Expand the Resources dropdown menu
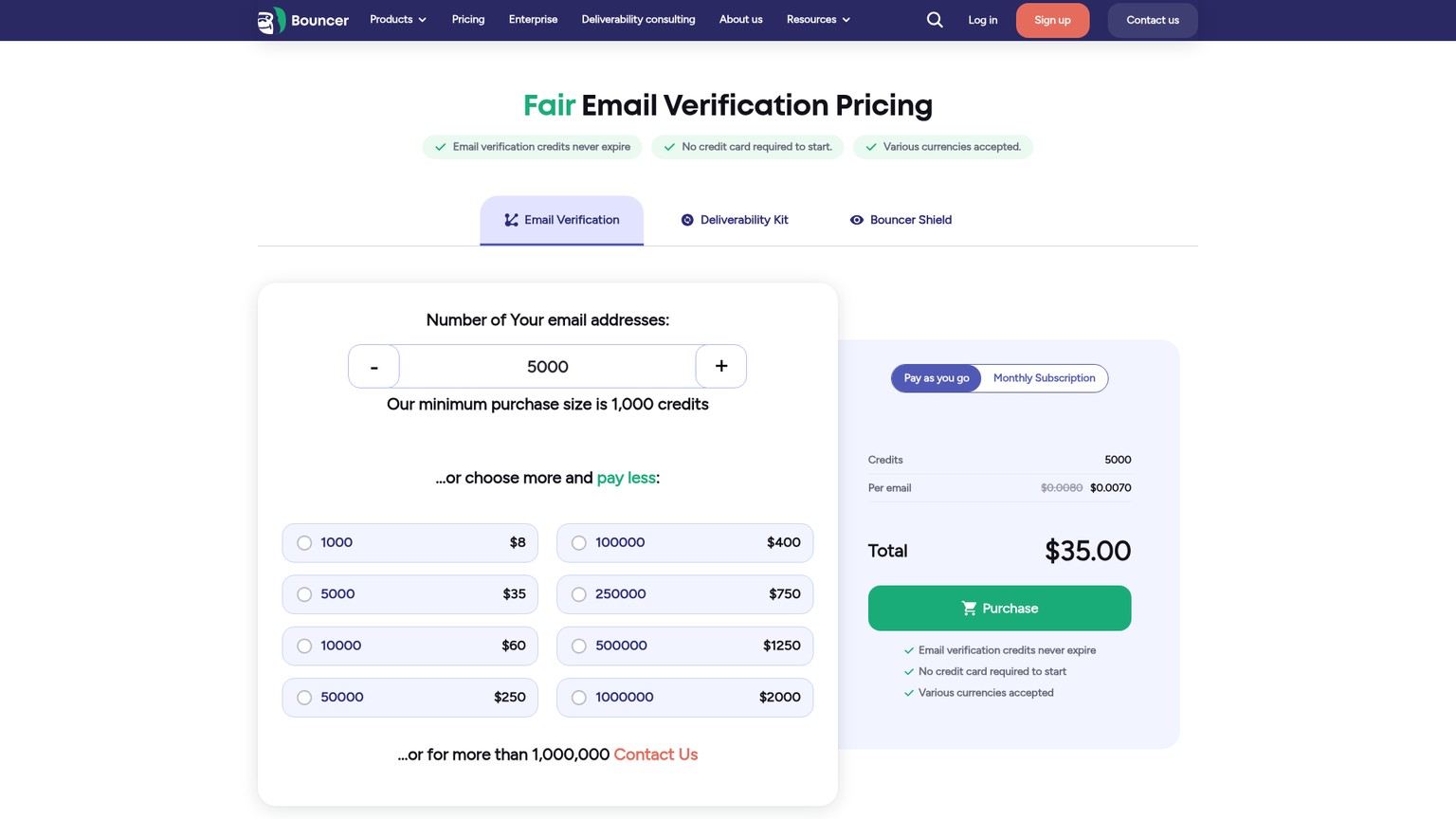 click(818, 20)
